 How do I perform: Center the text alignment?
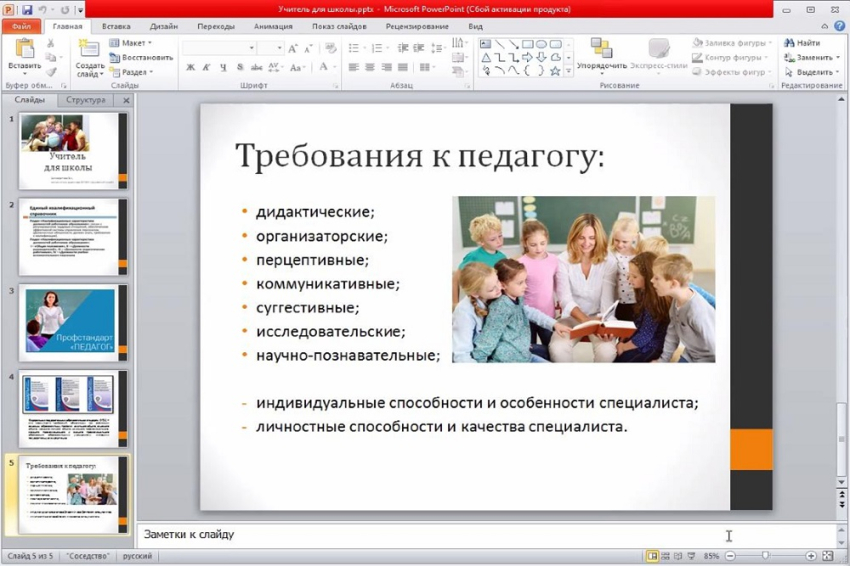click(370, 67)
